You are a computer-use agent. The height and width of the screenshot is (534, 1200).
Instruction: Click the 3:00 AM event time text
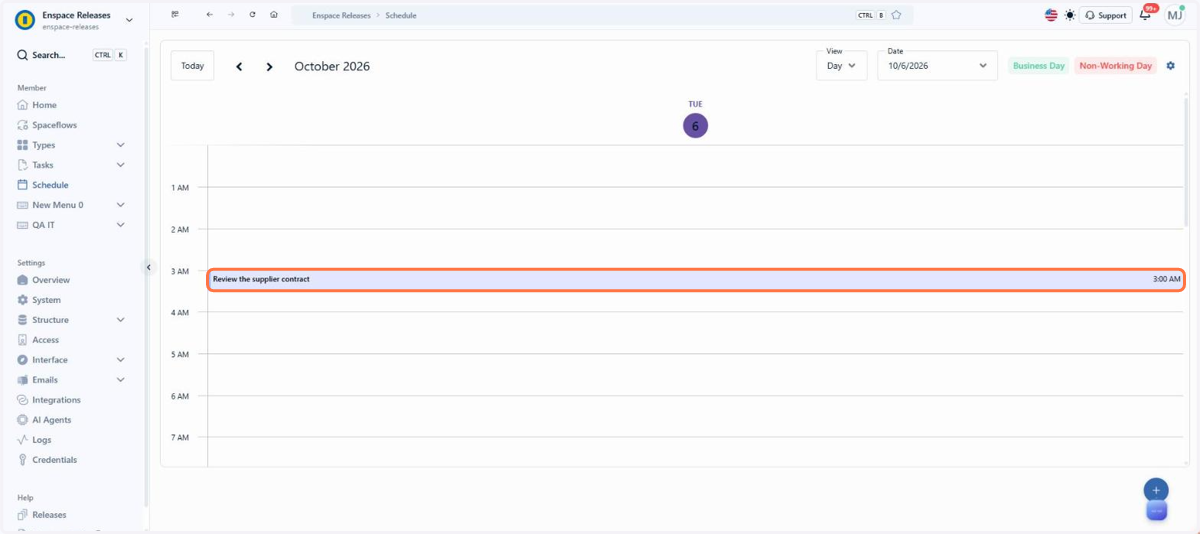click(x=1166, y=279)
